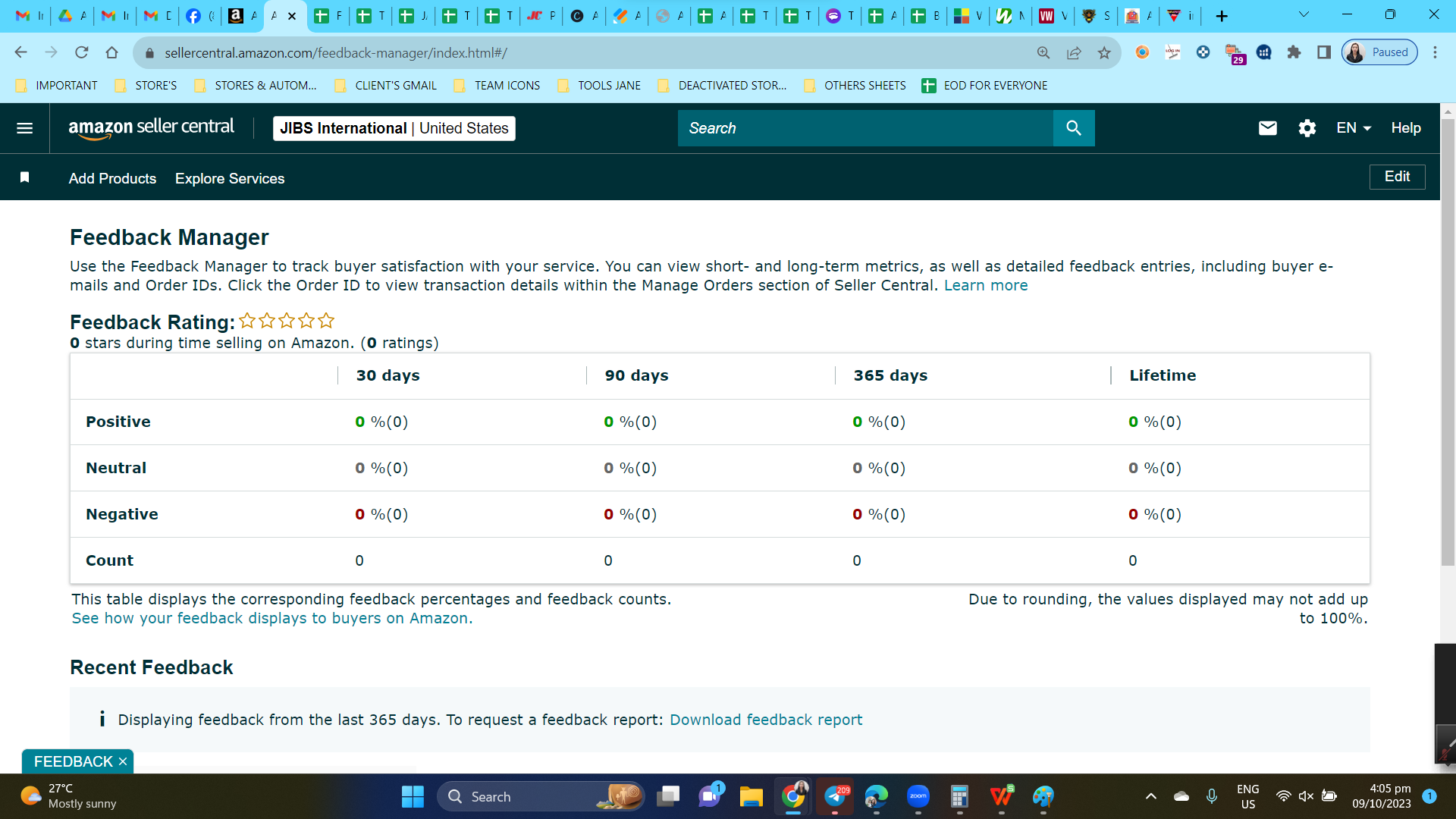Viewport: 1456px width, 819px height.
Task: Open the tab search chevron
Action: [x=1304, y=14]
